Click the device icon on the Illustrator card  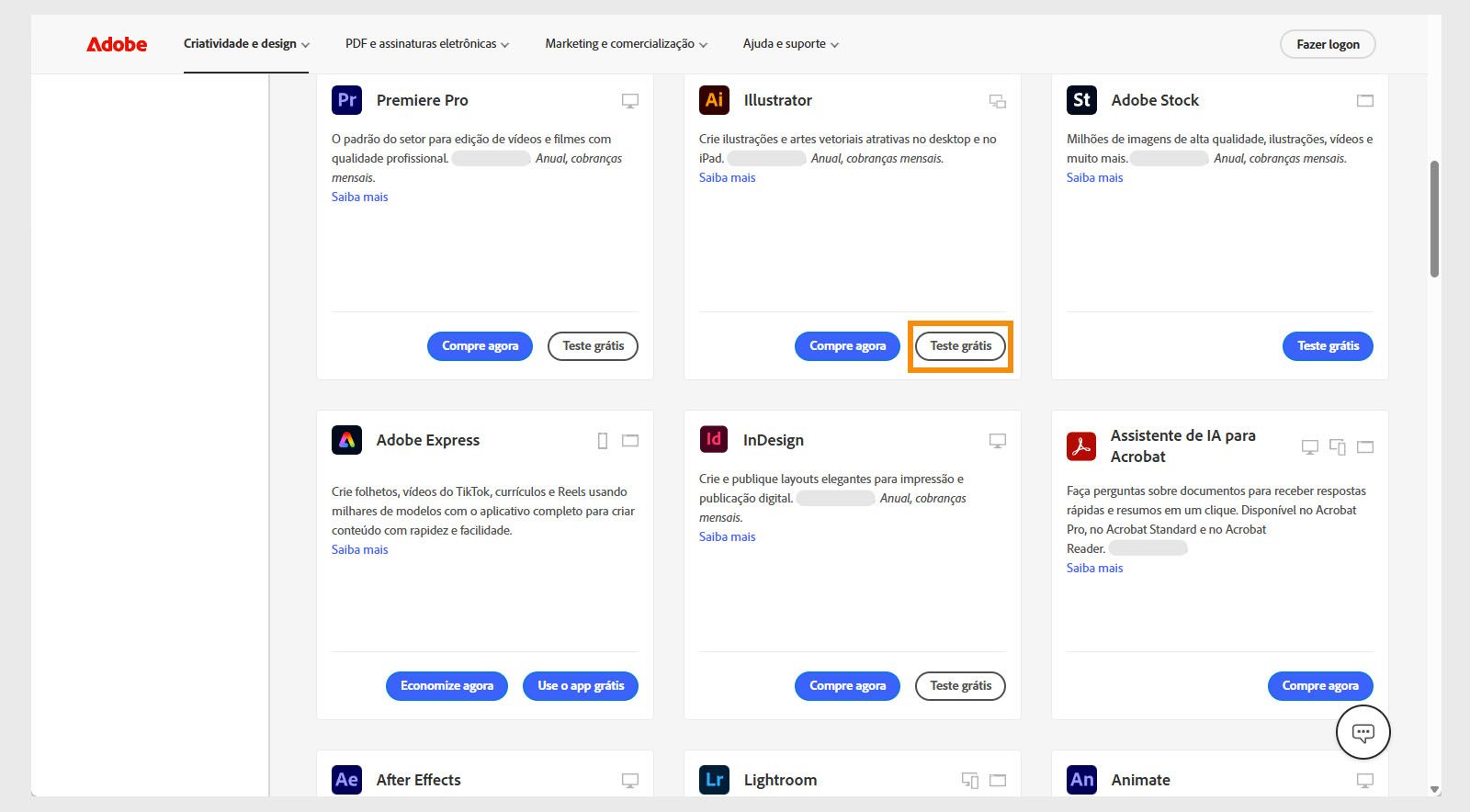tap(998, 101)
